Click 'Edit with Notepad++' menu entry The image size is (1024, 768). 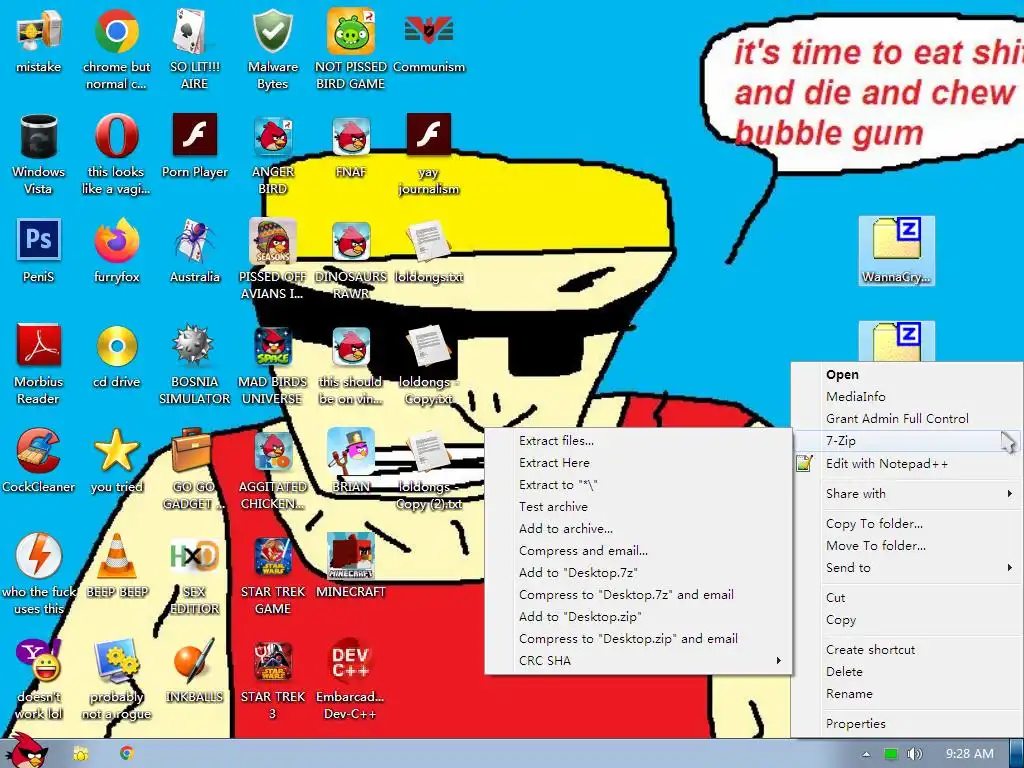[906, 464]
